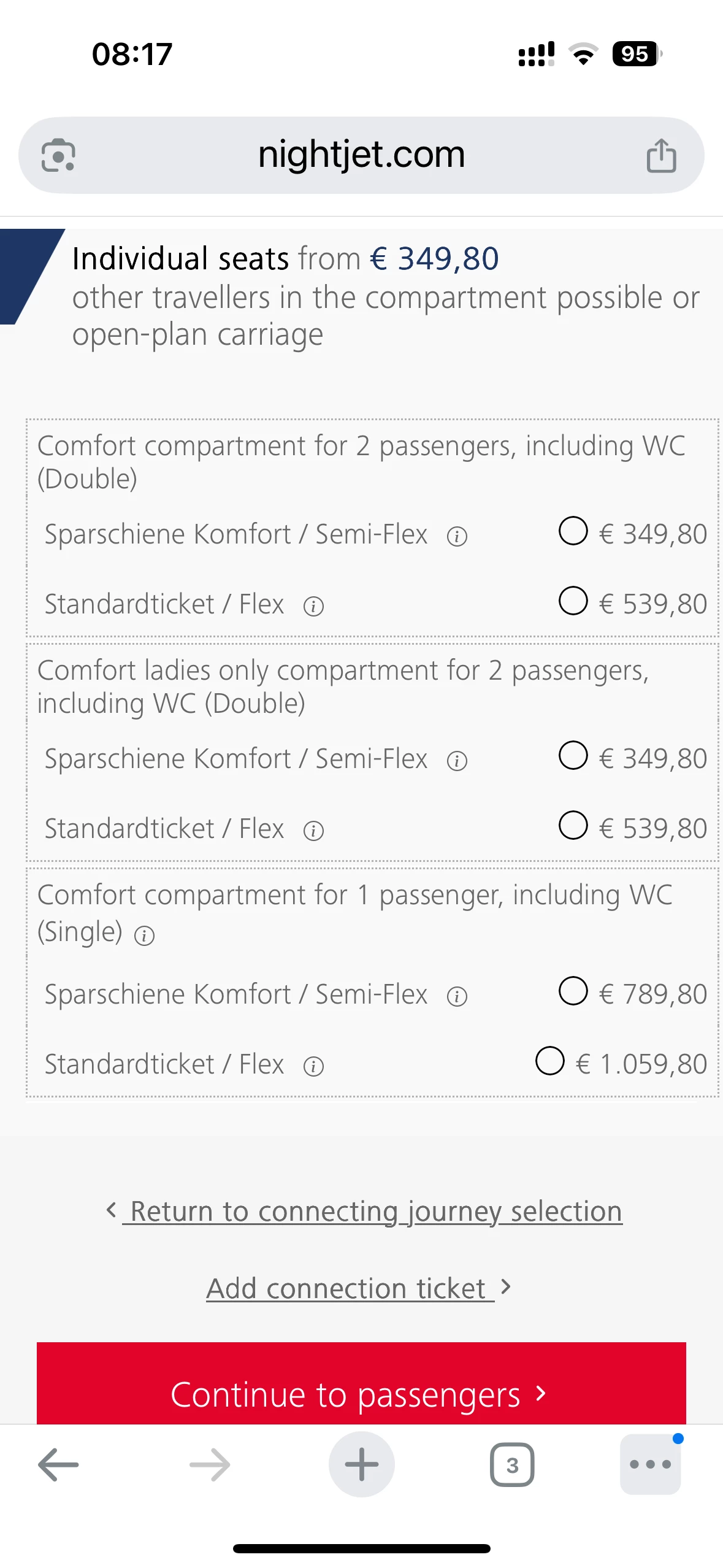Screen dimensions: 723x1568
Task: Show info for Single Sparschiene Komfort fare
Action: point(457,996)
